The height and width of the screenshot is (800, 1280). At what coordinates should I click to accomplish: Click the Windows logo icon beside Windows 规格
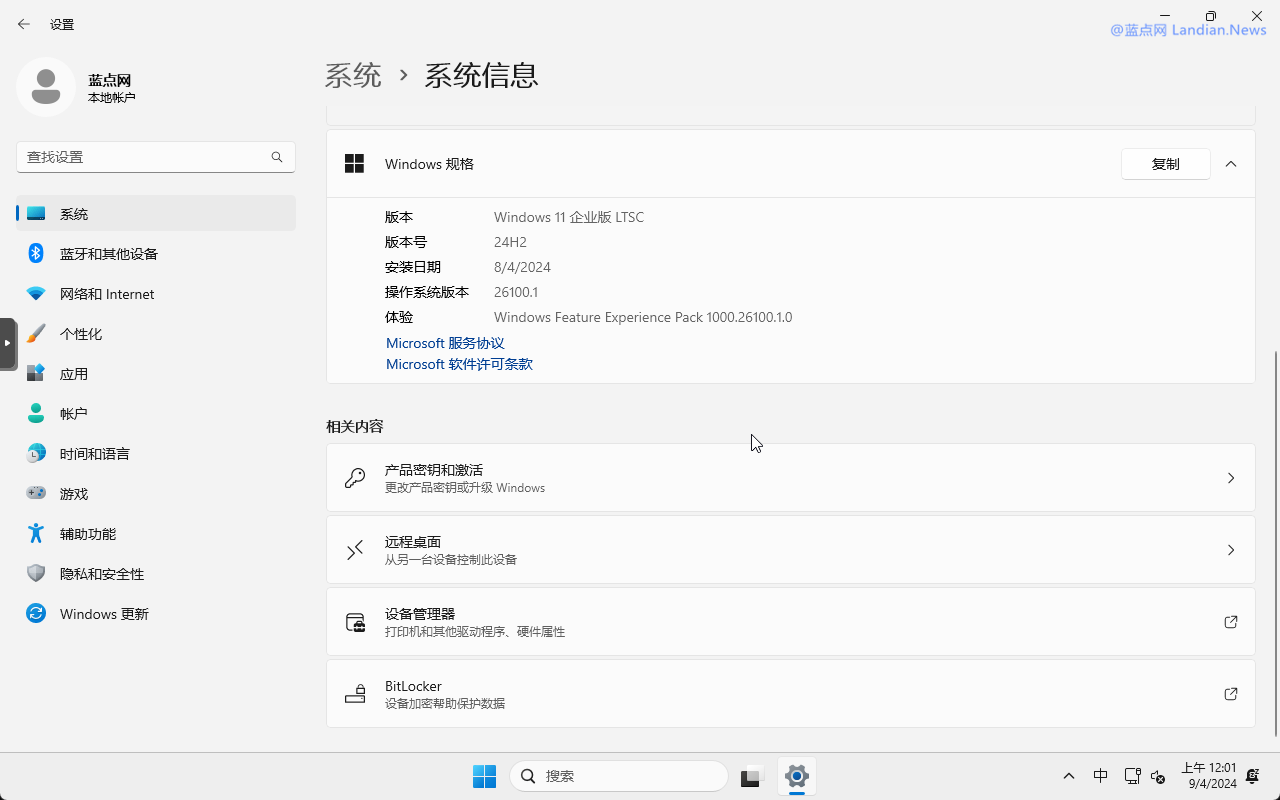(354, 164)
